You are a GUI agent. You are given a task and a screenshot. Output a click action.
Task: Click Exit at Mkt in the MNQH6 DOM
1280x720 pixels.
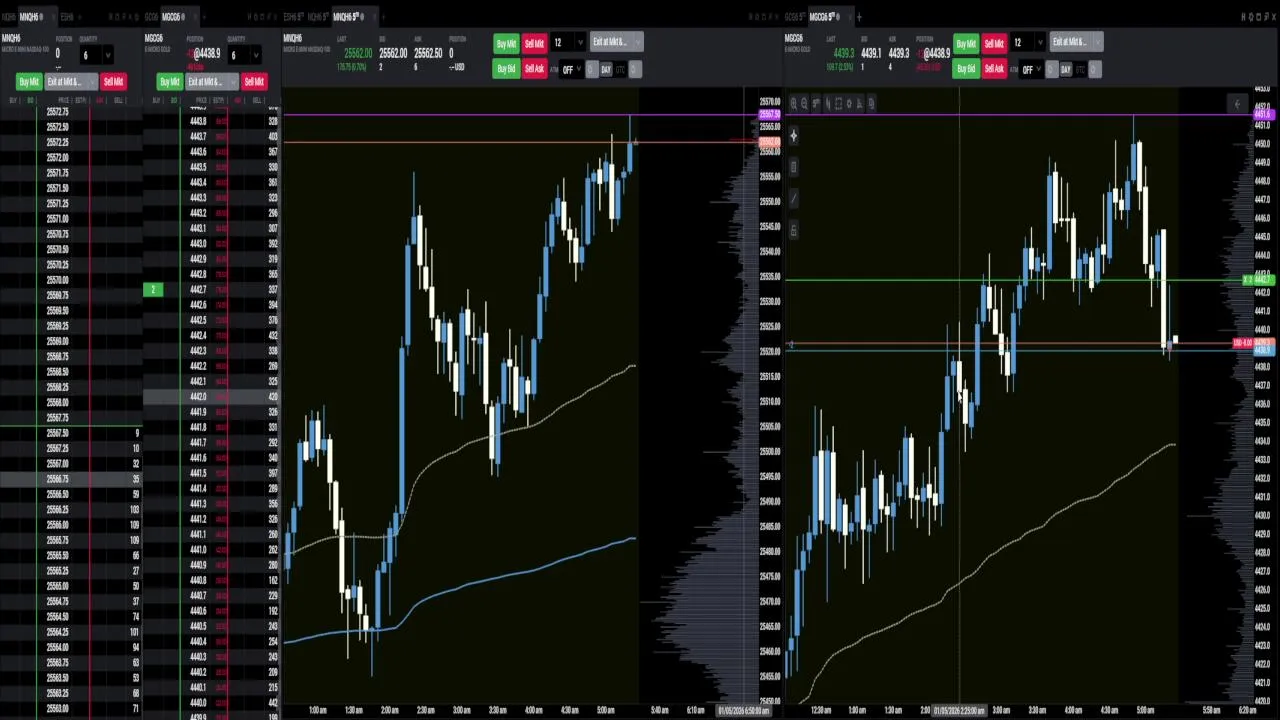(71, 82)
